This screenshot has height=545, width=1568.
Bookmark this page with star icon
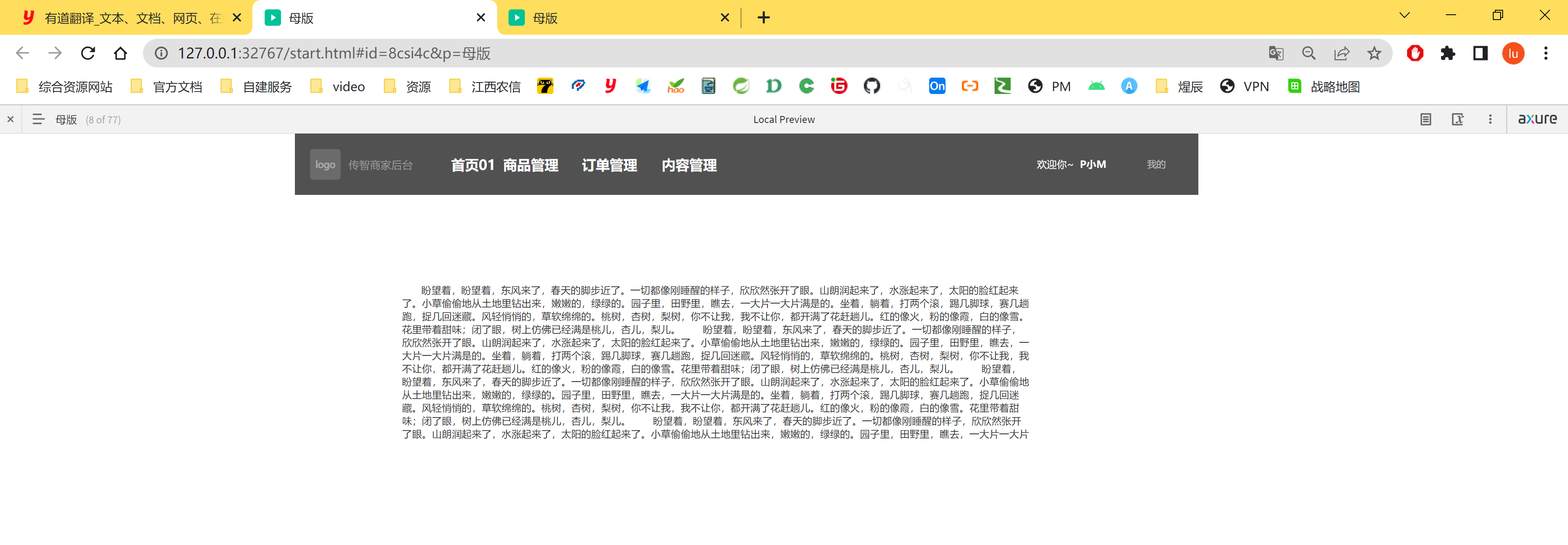click(1374, 54)
